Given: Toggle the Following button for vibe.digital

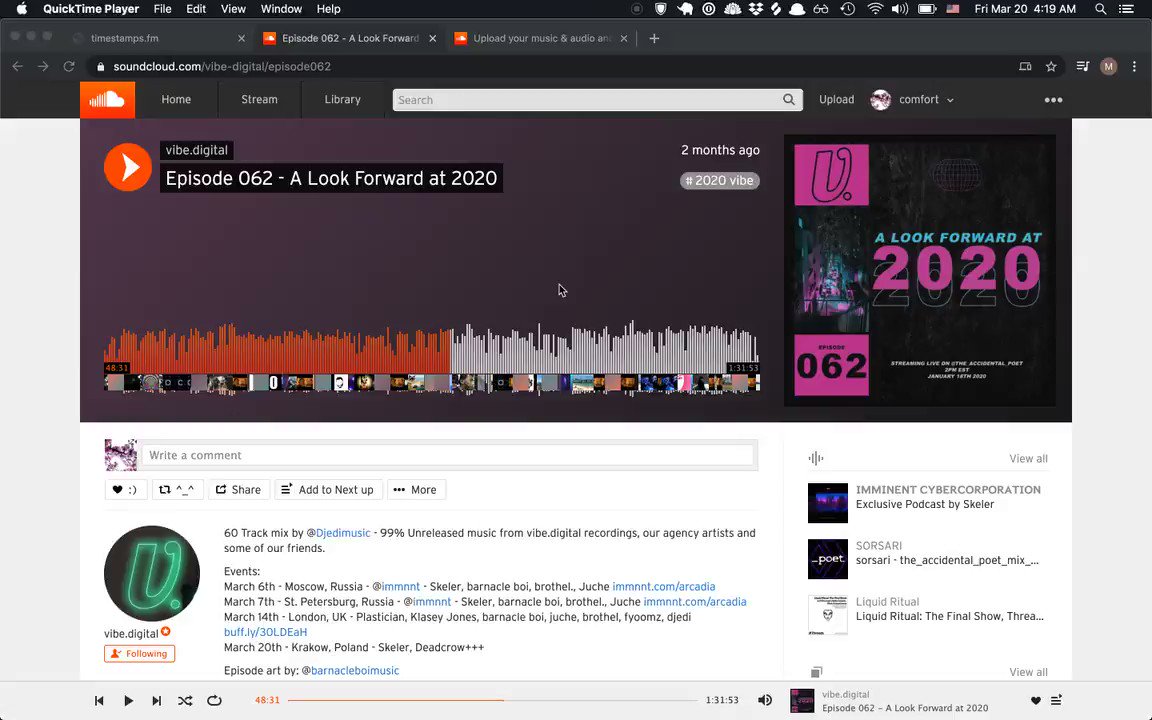Looking at the screenshot, I should (x=140, y=653).
